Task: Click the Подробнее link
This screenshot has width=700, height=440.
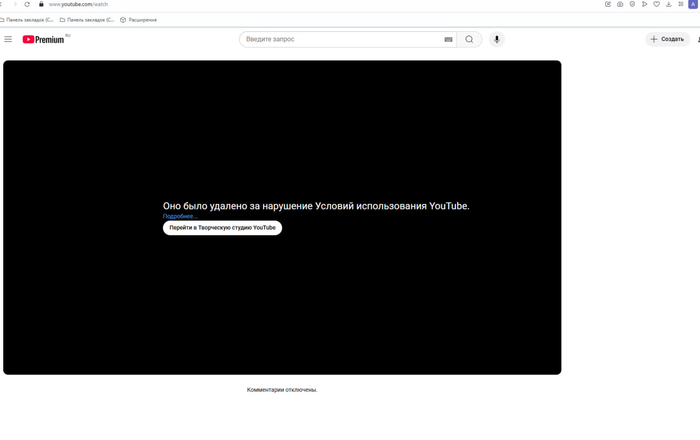Action: pyautogui.click(x=180, y=216)
